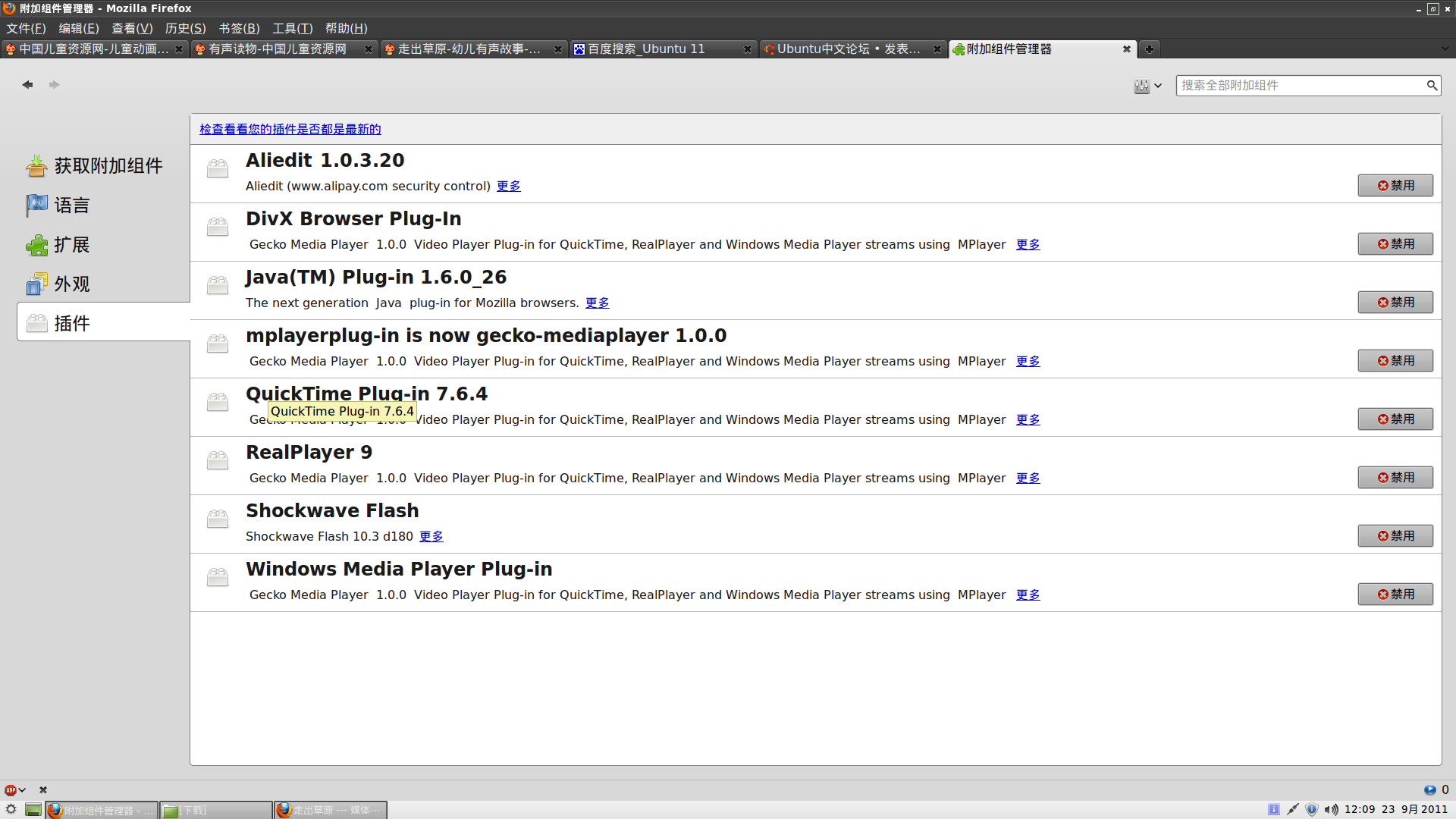The height and width of the screenshot is (819, 1456).
Task: Click the plugin icon for QuickTime Plug-in
Action: click(218, 402)
